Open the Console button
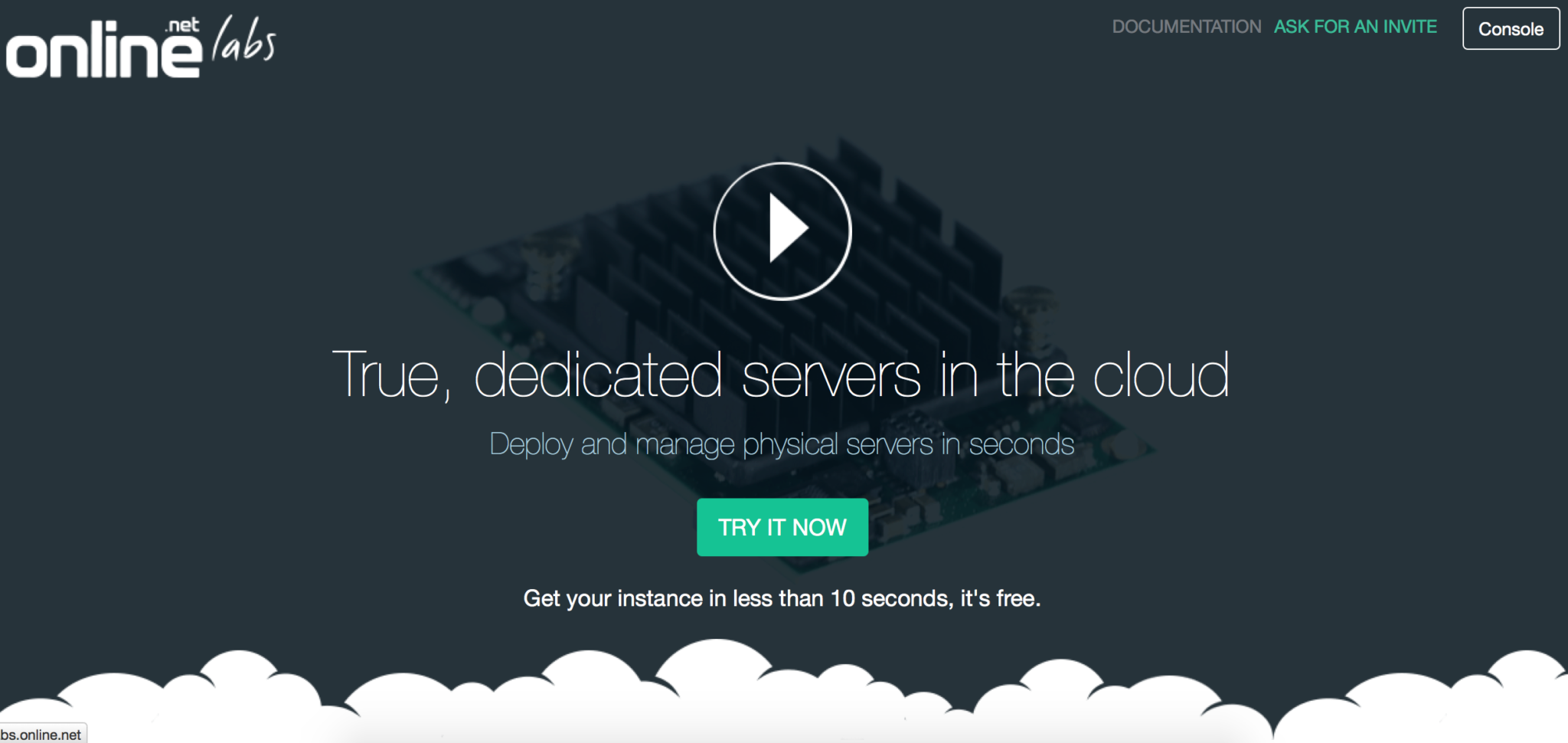This screenshot has width=1568, height=743. (x=1511, y=28)
